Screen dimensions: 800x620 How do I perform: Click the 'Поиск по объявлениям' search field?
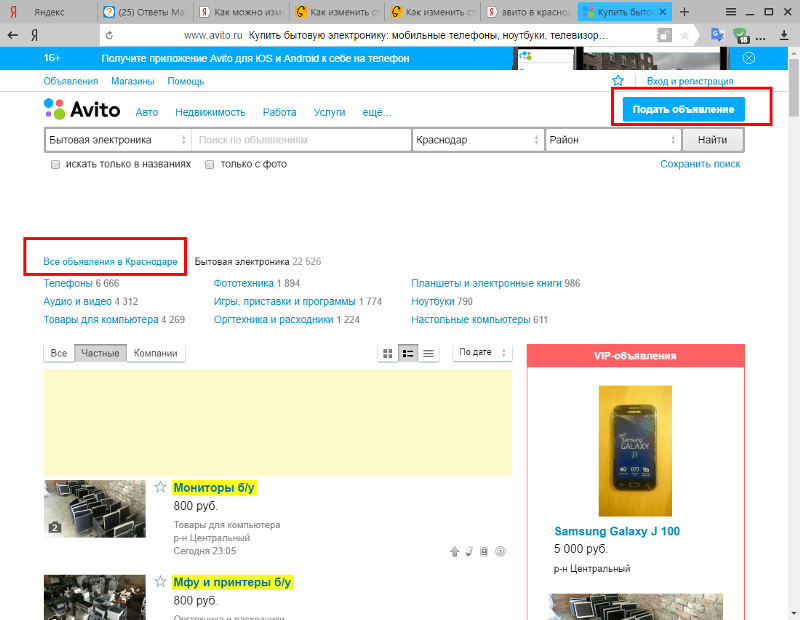(x=301, y=140)
